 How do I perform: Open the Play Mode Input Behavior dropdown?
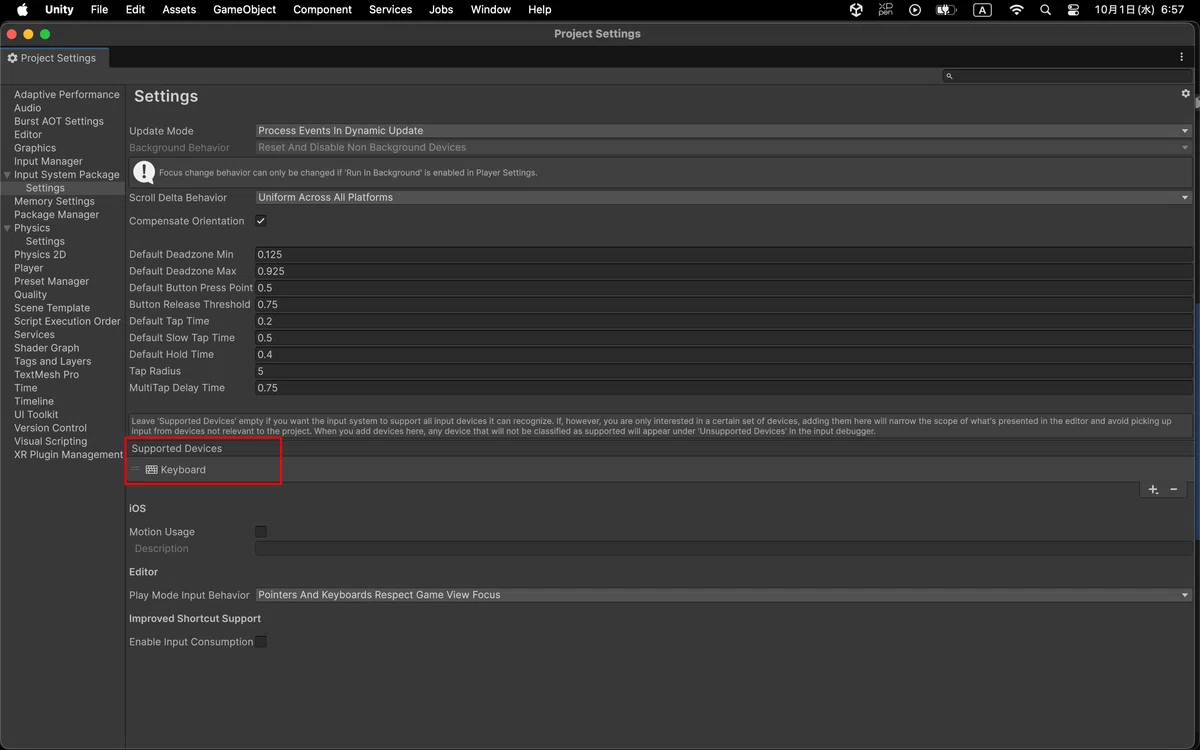click(x=724, y=595)
